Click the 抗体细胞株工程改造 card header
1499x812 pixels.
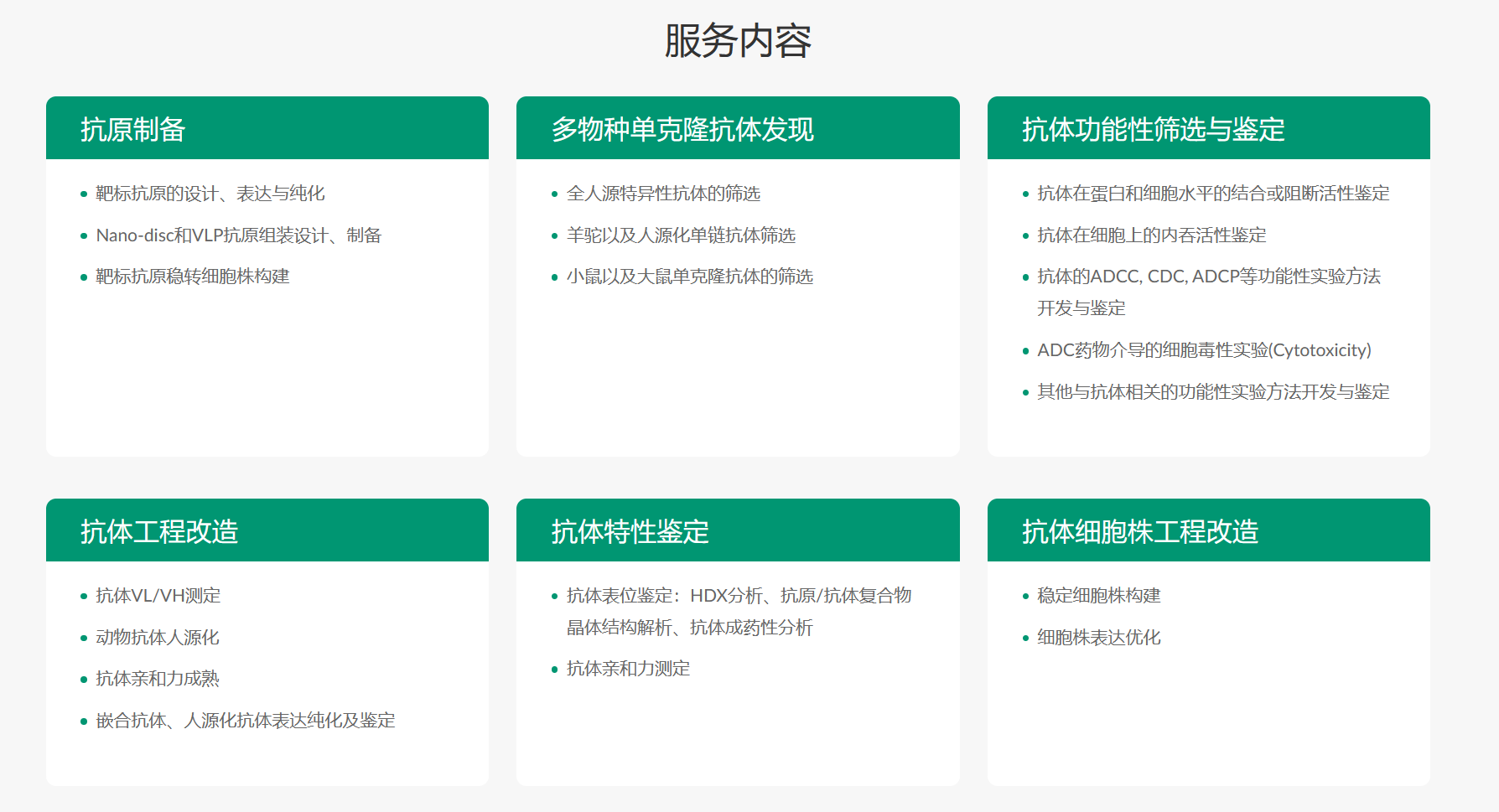(1140, 532)
